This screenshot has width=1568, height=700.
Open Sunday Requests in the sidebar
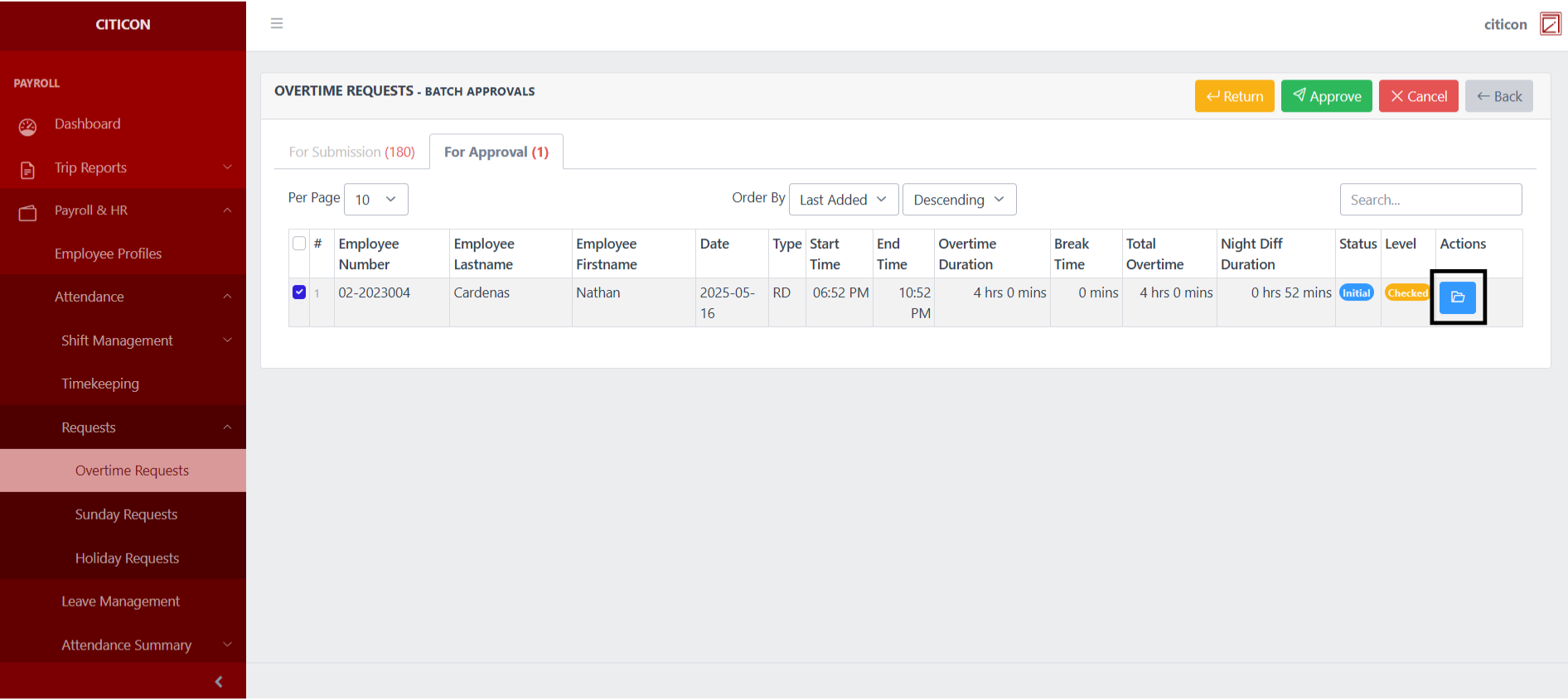126,514
